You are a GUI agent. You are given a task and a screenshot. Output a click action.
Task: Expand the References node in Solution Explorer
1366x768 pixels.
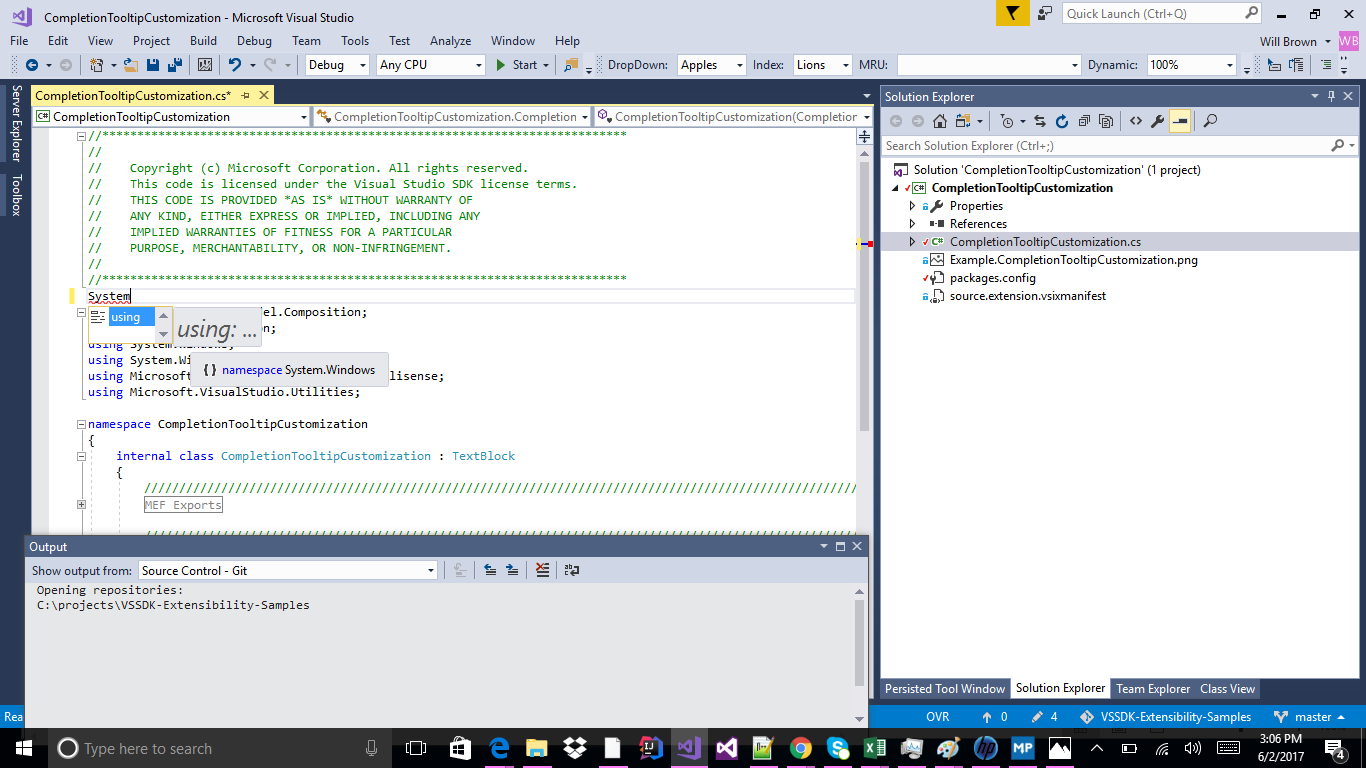click(x=912, y=224)
